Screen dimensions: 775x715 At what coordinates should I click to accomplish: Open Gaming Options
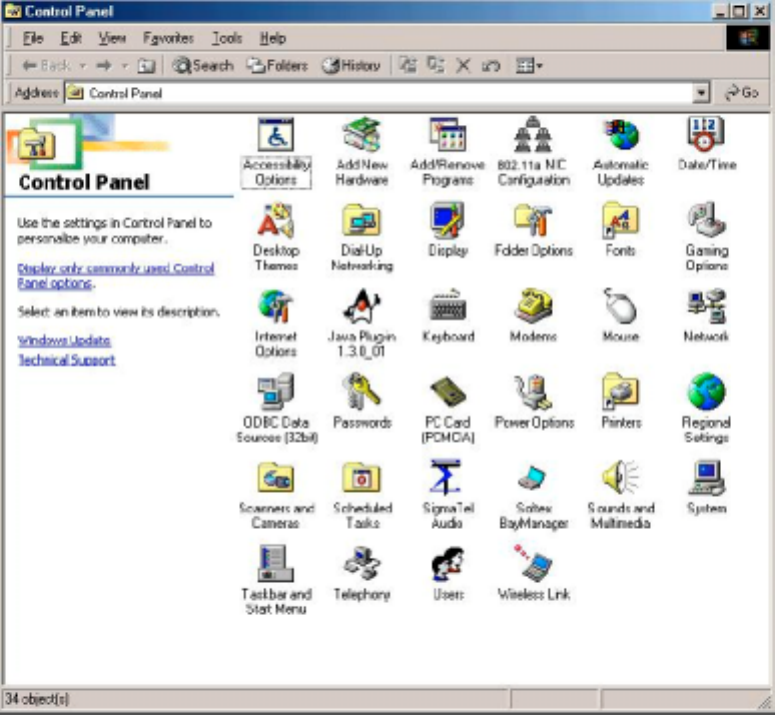(707, 237)
